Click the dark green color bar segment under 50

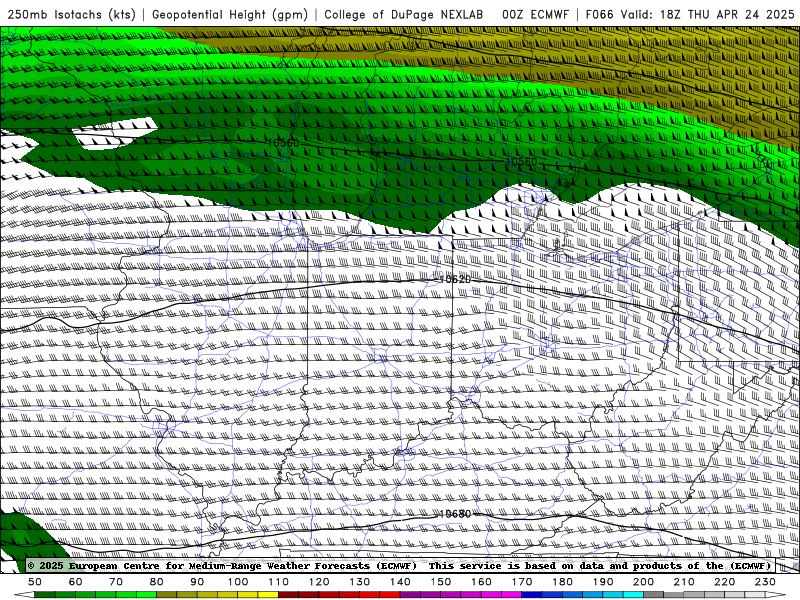(45, 595)
